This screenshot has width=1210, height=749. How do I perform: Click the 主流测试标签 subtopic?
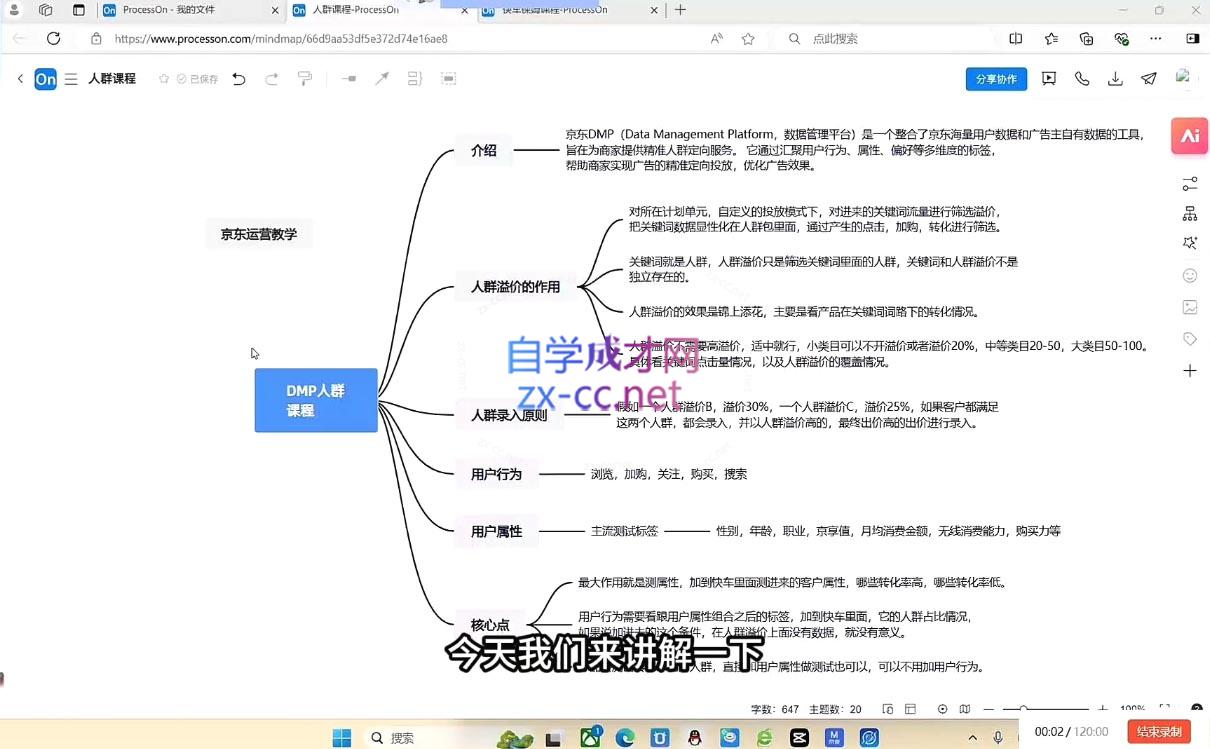pos(624,531)
